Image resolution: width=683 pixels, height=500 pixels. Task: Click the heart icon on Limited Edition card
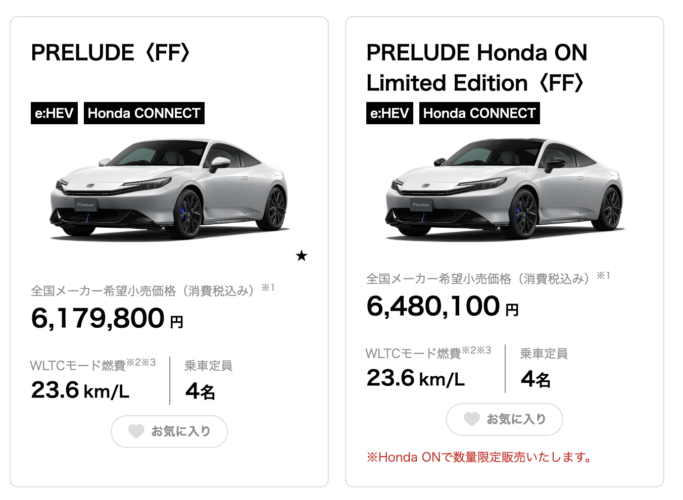coord(471,419)
